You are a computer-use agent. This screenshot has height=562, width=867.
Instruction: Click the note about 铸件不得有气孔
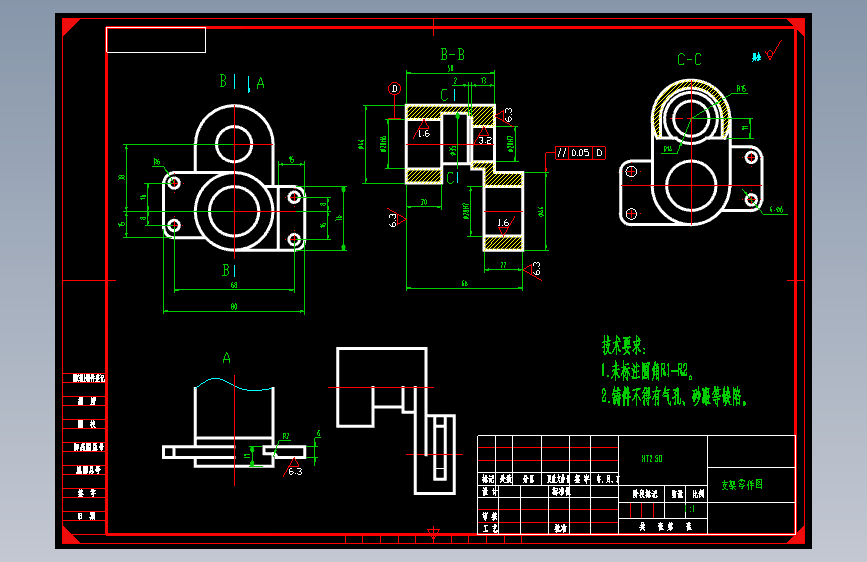coord(674,396)
